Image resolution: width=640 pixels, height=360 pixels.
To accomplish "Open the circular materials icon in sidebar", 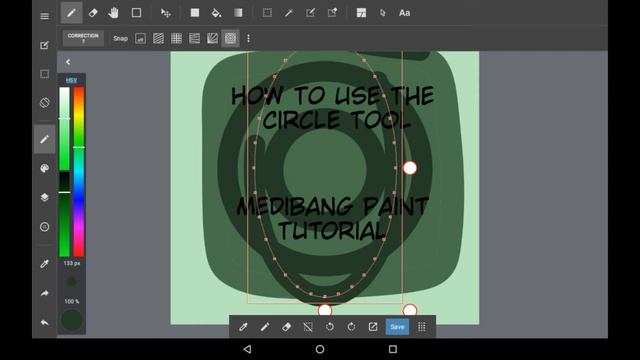I will coord(44,227).
